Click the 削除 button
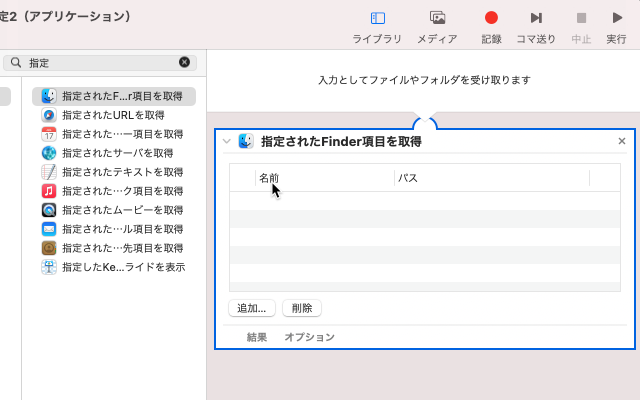The height and width of the screenshot is (400, 640). click(302, 308)
